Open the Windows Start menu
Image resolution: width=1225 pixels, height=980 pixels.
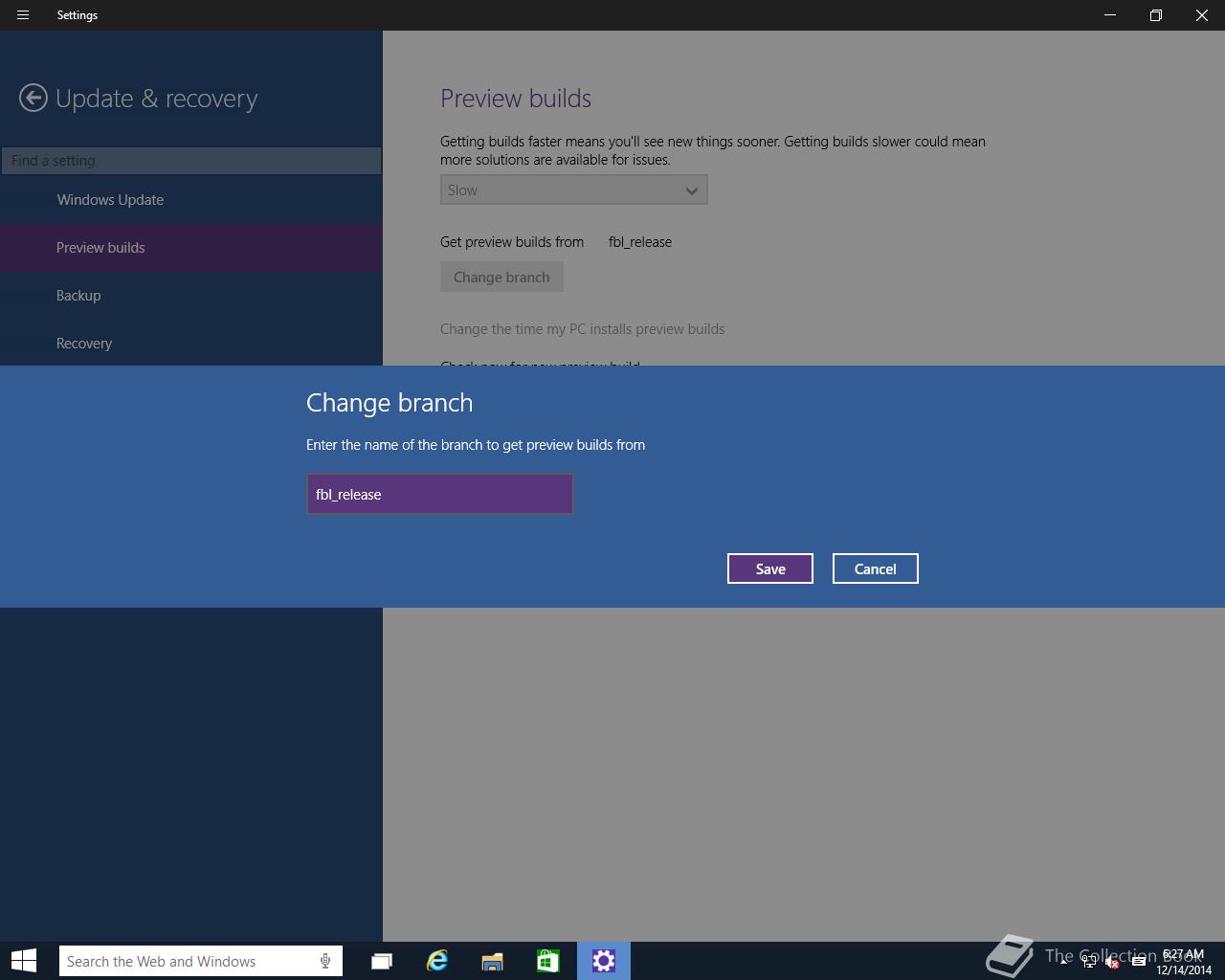pos(24,961)
